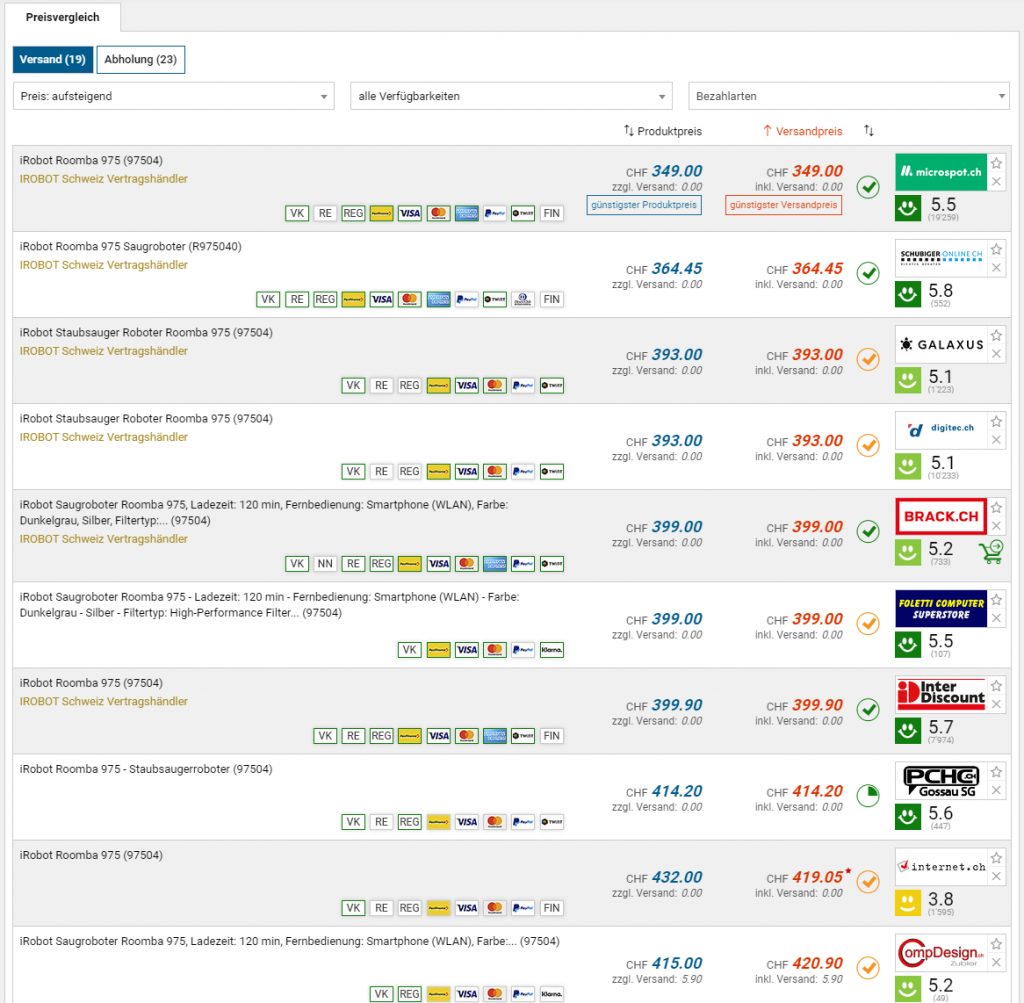The height and width of the screenshot is (1003, 1024).
Task: Open the CHF 364.45 product price offer
Action: (x=677, y=268)
